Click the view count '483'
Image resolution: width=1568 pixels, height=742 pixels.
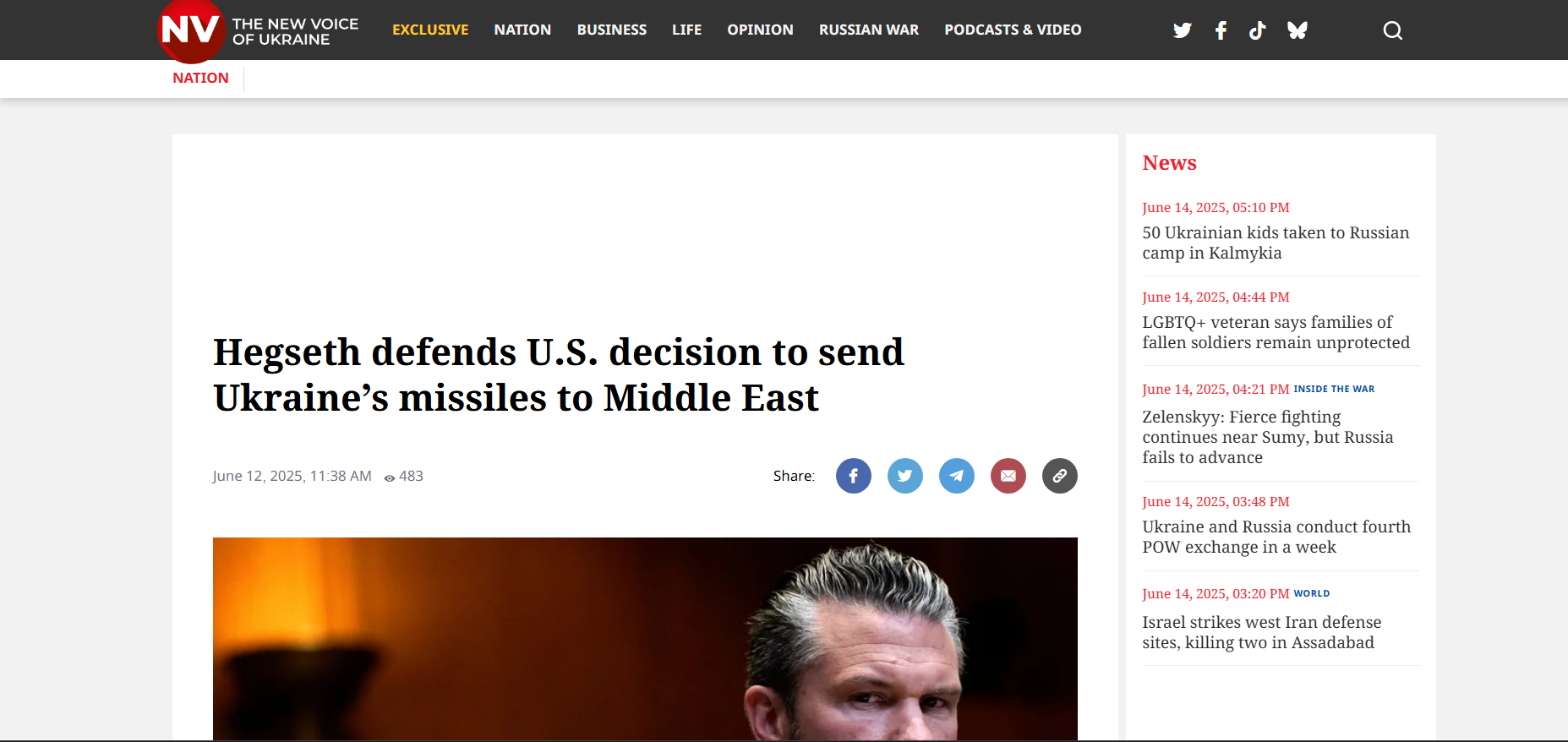pyautogui.click(x=411, y=476)
